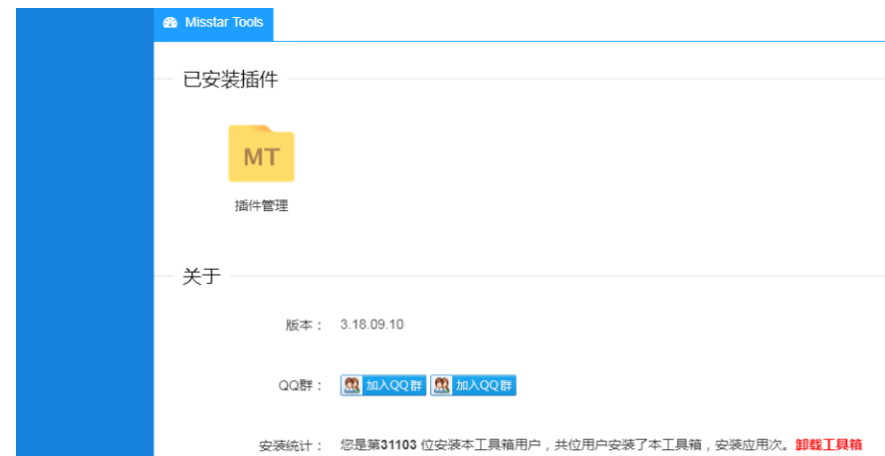The width and height of the screenshot is (885, 456).
Task: Click the 安装统计： label
Action: point(291,446)
